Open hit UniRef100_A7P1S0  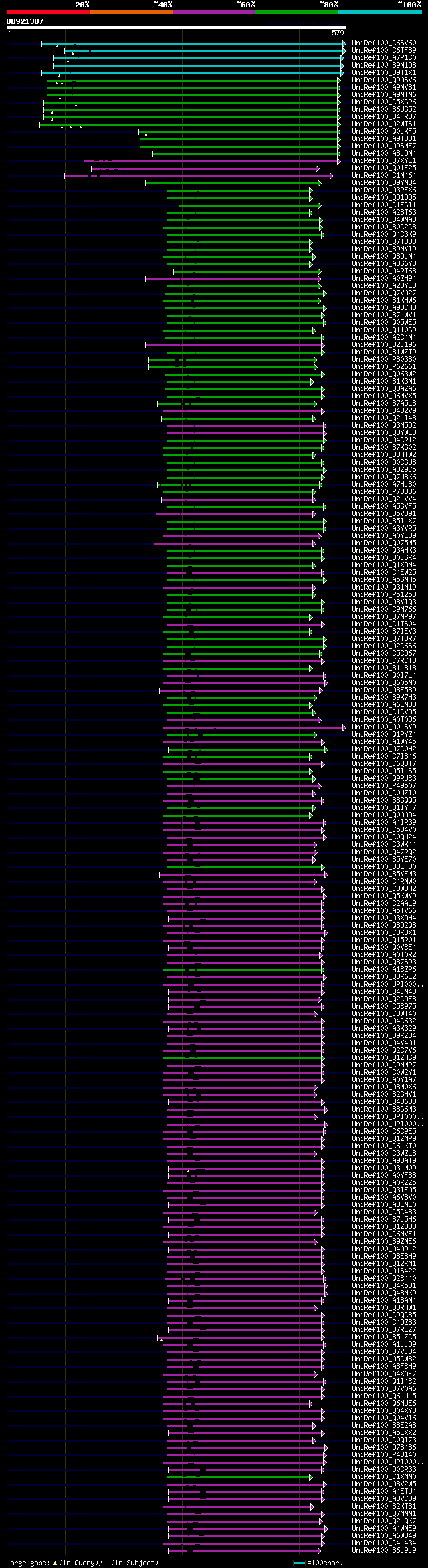click(x=384, y=58)
